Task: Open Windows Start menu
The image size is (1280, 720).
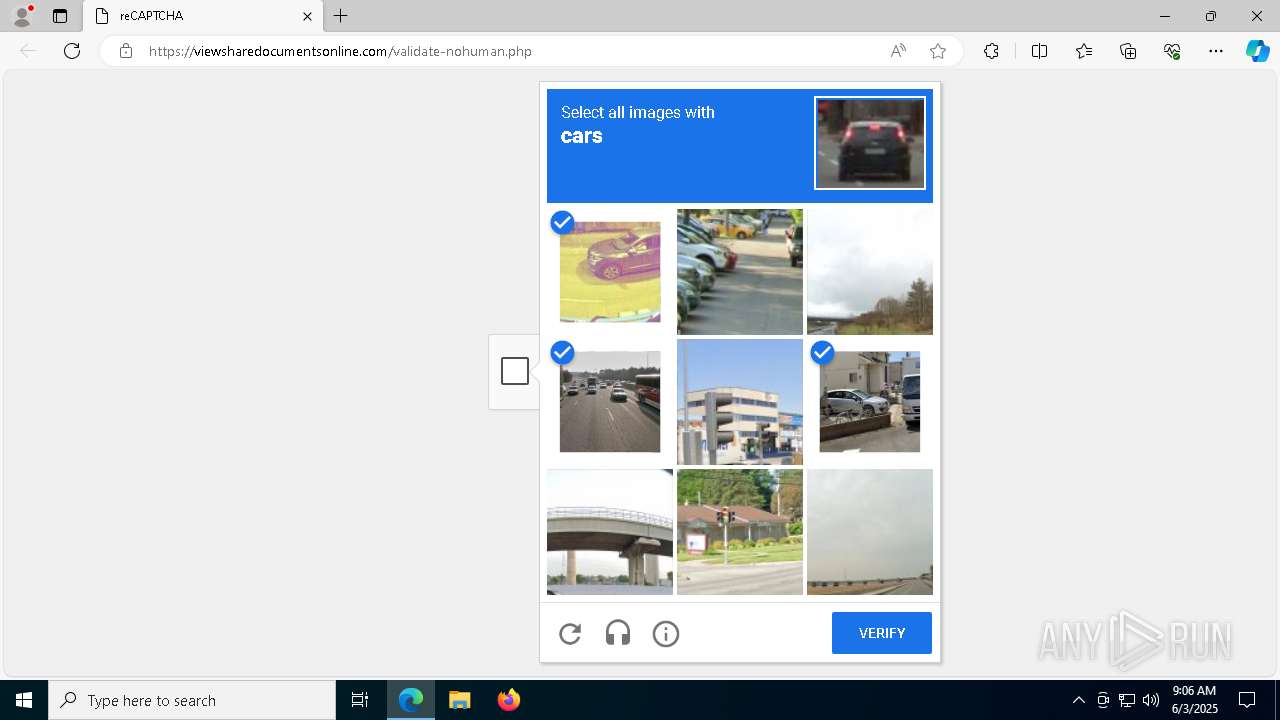Action: tap(24, 700)
